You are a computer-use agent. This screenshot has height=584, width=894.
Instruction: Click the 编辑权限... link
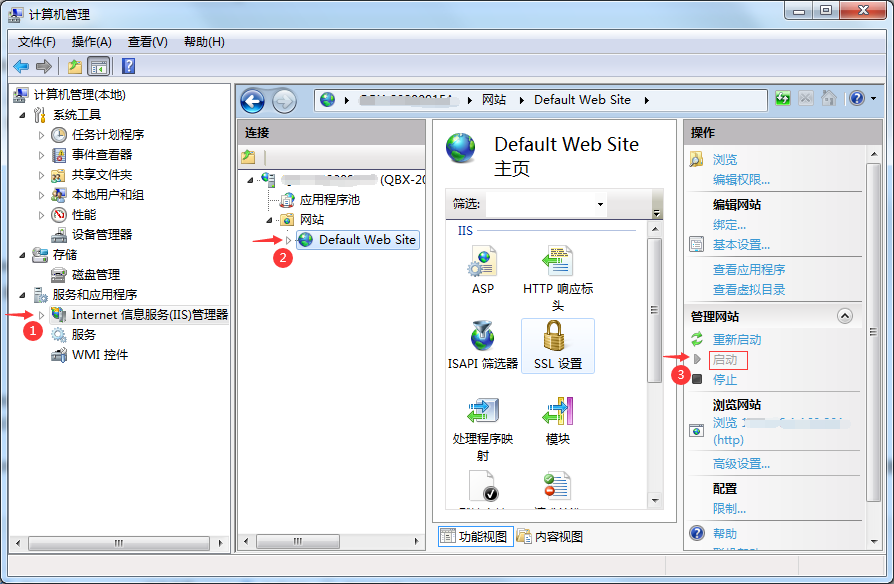point(741,180)
